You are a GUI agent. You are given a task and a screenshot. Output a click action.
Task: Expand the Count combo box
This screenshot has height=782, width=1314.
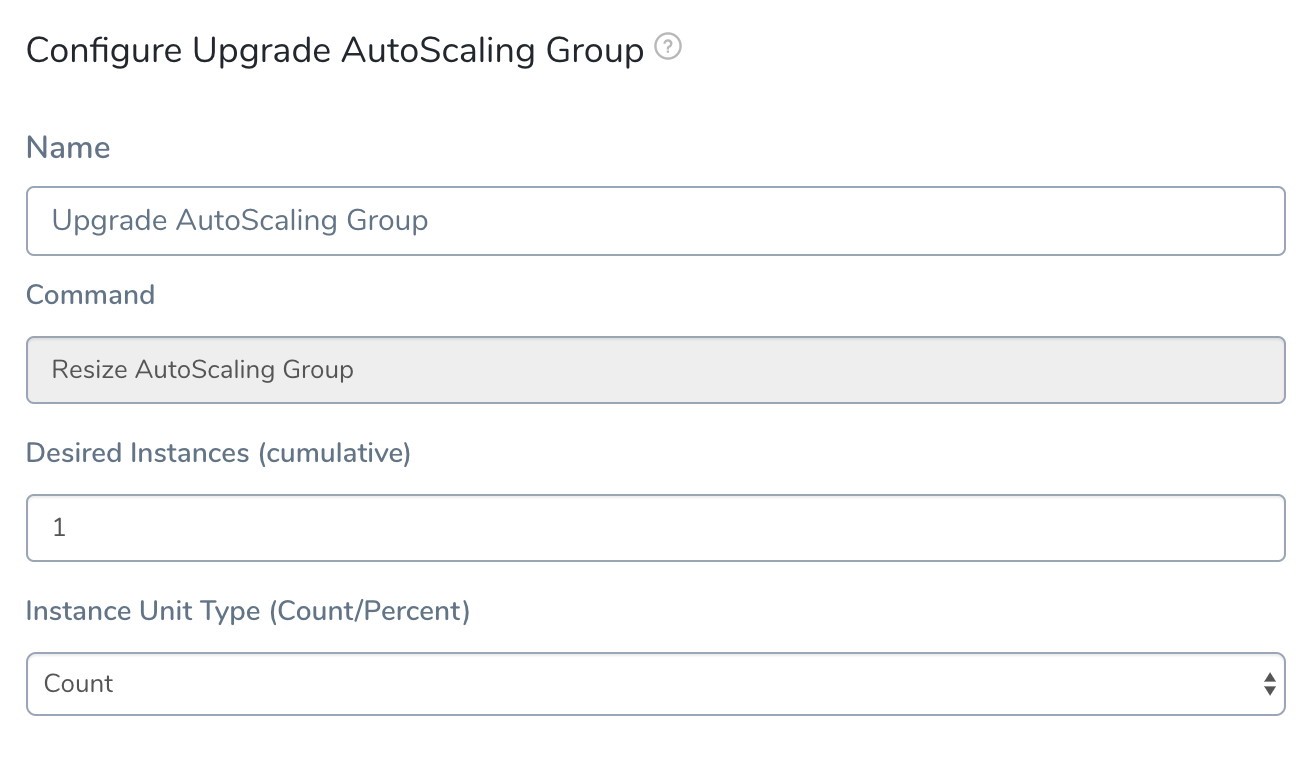point(655,684)
